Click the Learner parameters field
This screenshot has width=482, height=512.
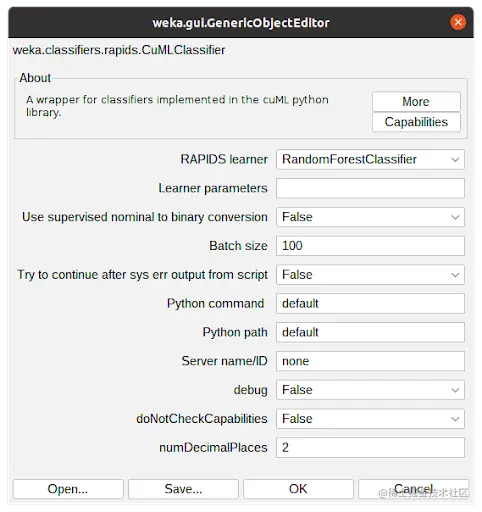[370, 188]
